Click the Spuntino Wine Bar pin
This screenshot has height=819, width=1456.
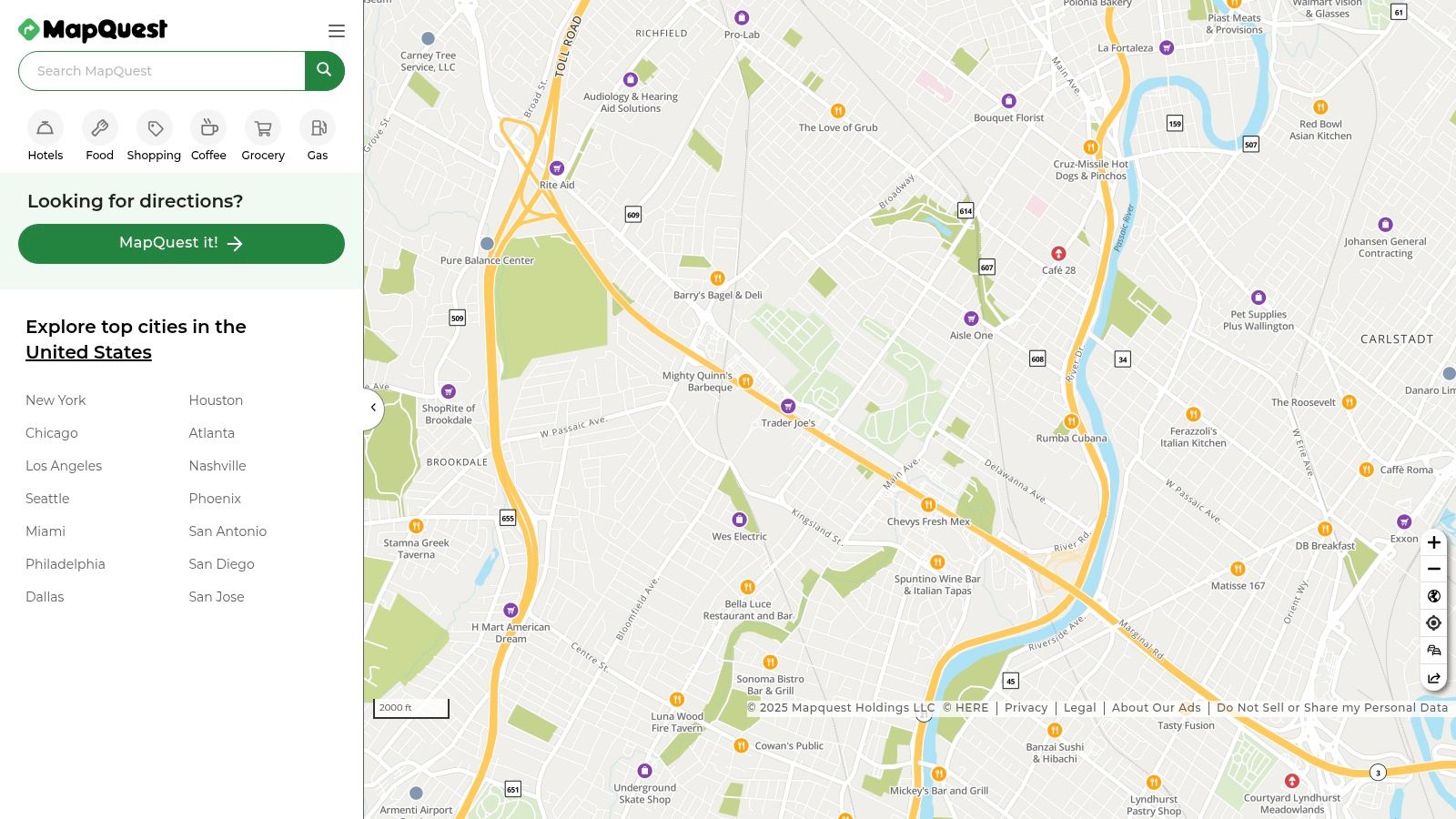click(x=937, y=562)
